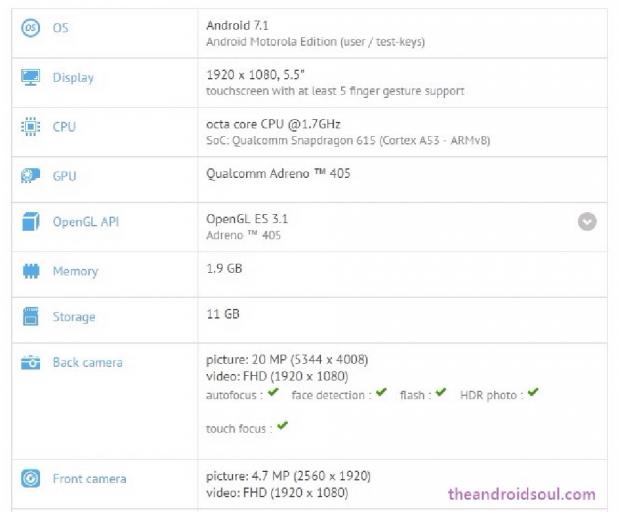The image size is (620, 512).
Task: Expand the OpenGL API details chevron
Action: pos(587,222)
